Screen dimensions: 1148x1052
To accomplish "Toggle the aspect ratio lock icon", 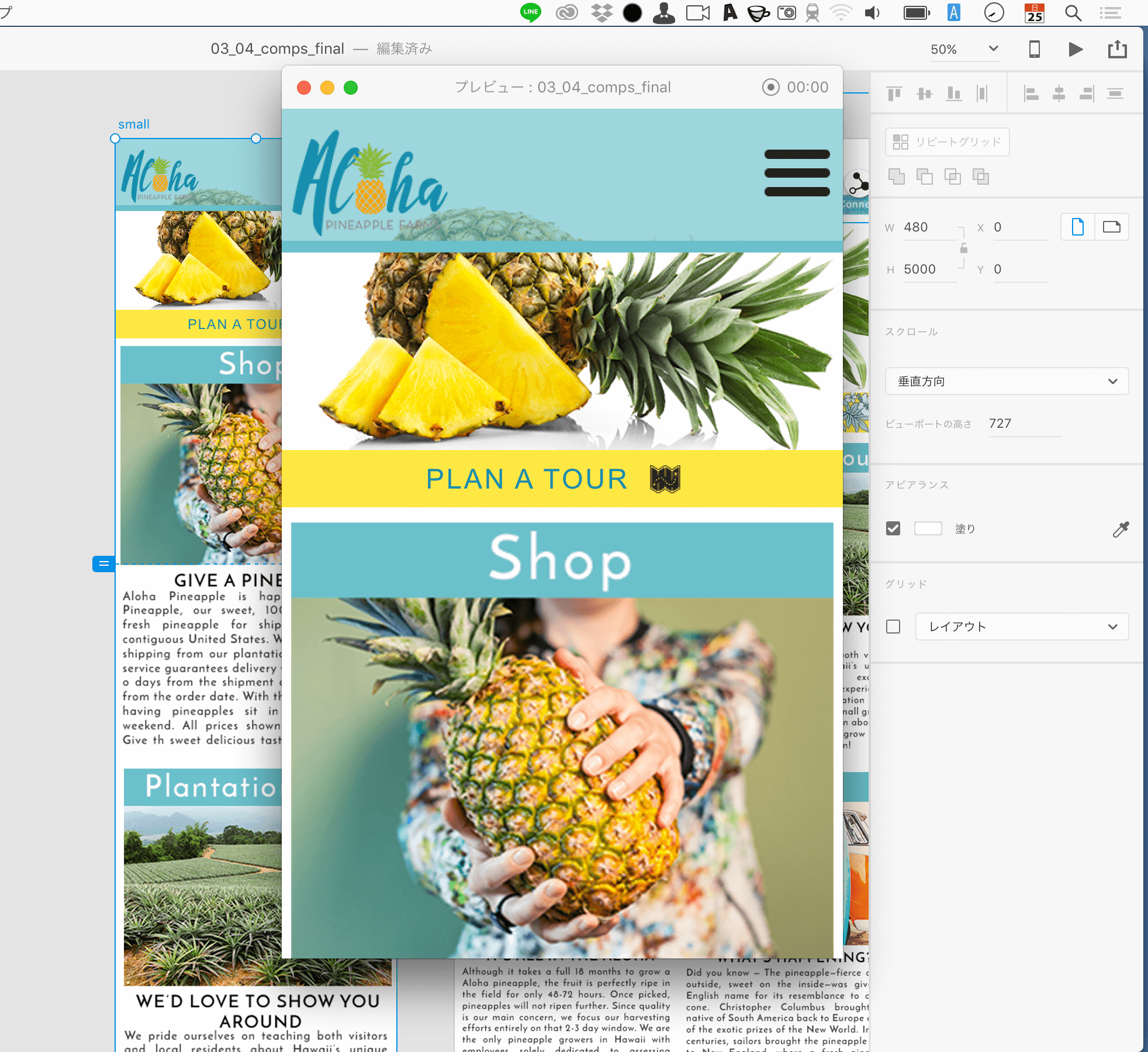I will [964, 248].
